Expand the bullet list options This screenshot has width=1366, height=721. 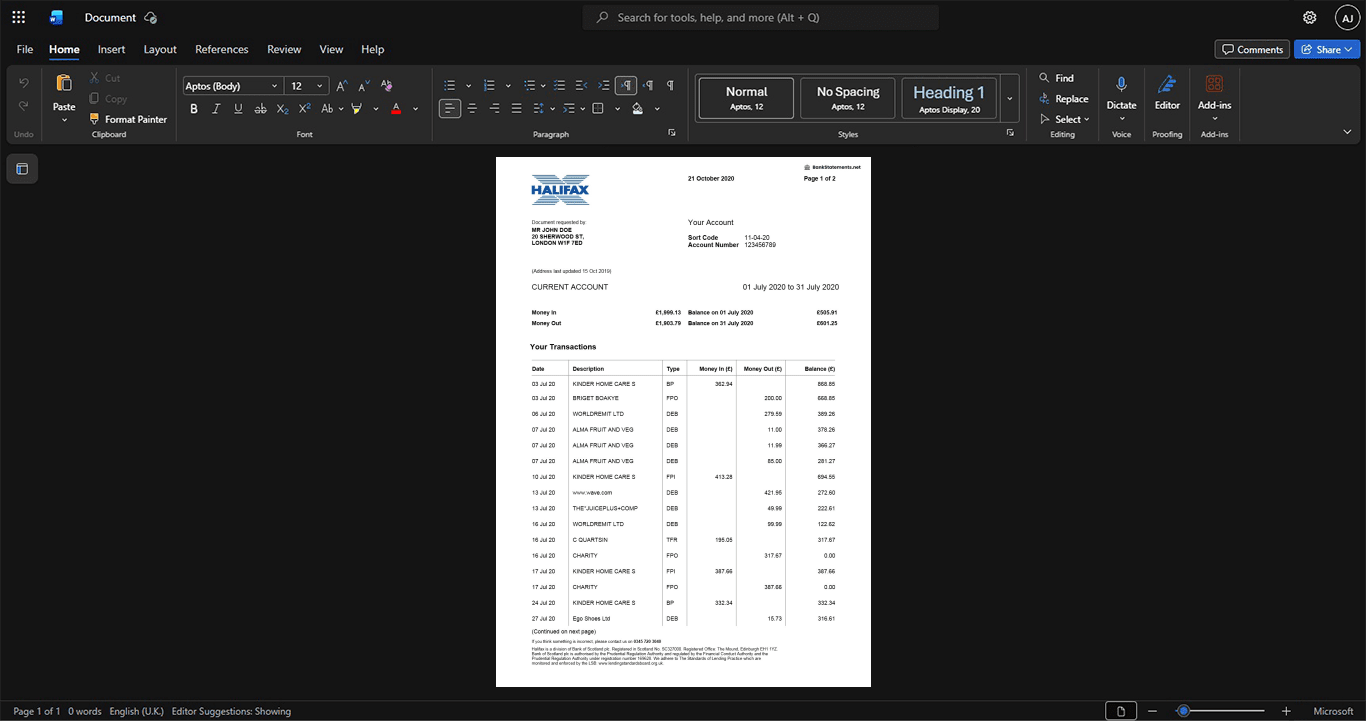coord(468,86)
